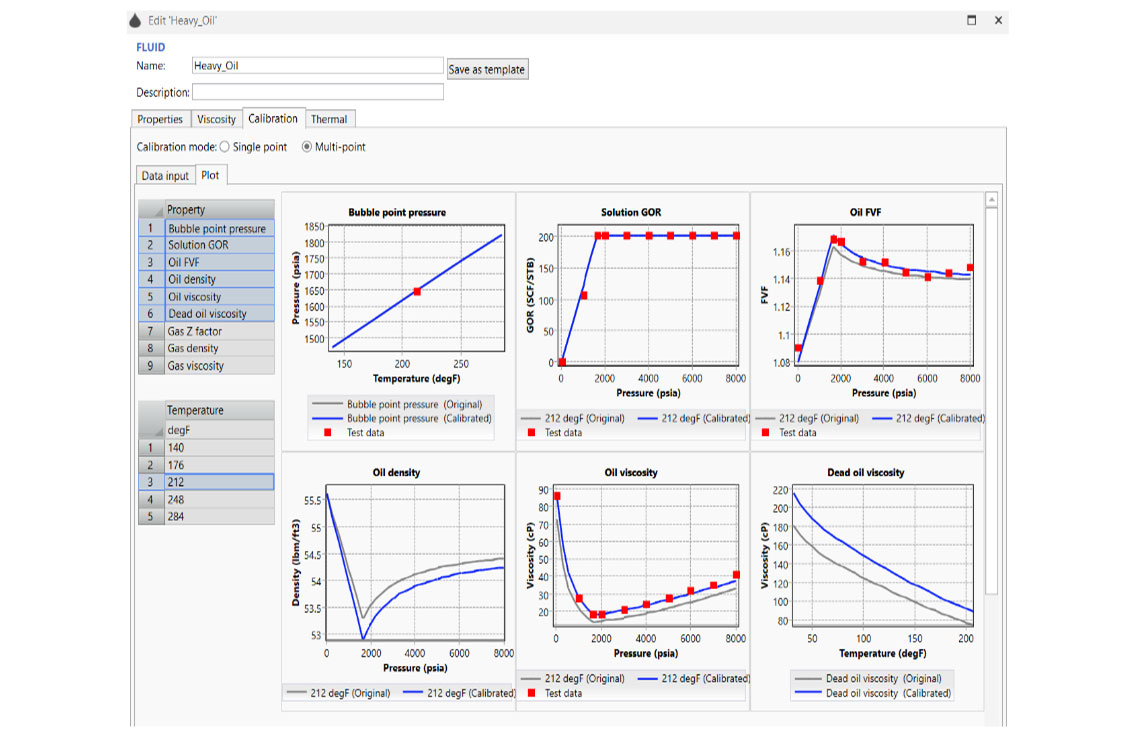Click the scrollbar up arrow in the plot panel
The height and width of the screenshot is (730, 1130).
pos(991,201)
